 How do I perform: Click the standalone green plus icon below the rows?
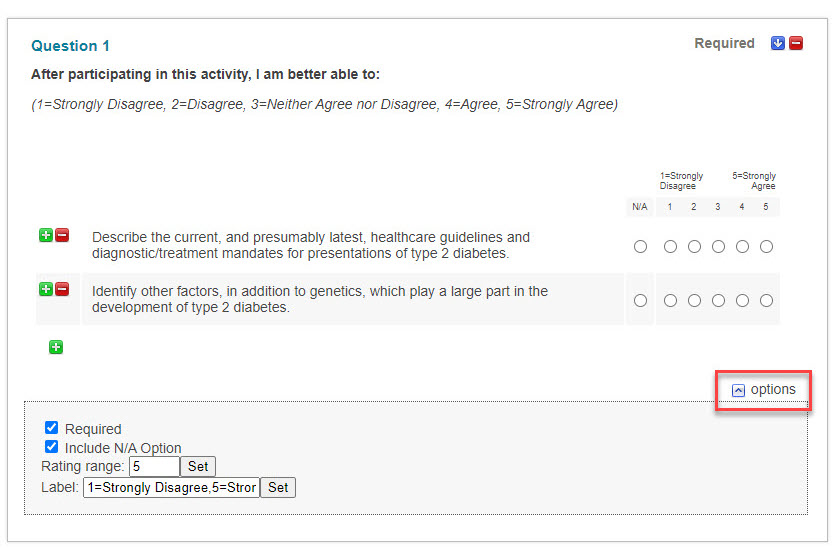pyautogui.click(x=56, y=347)
